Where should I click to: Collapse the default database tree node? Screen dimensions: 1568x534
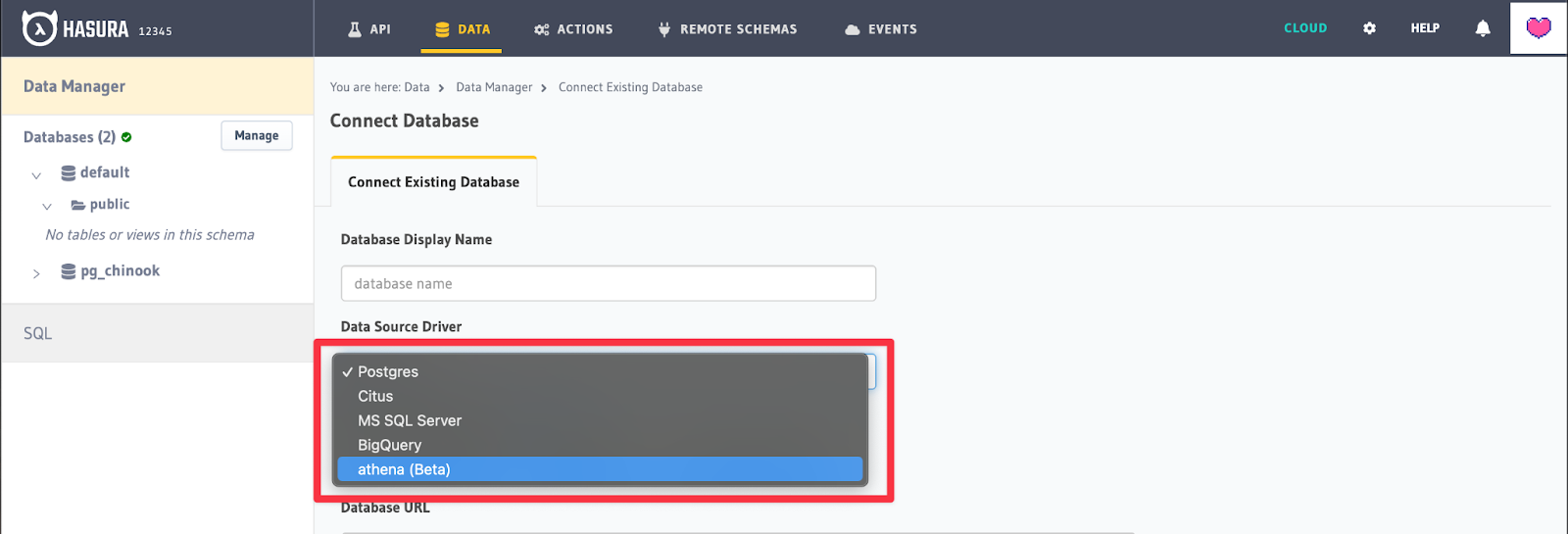[x=36, y=175]
